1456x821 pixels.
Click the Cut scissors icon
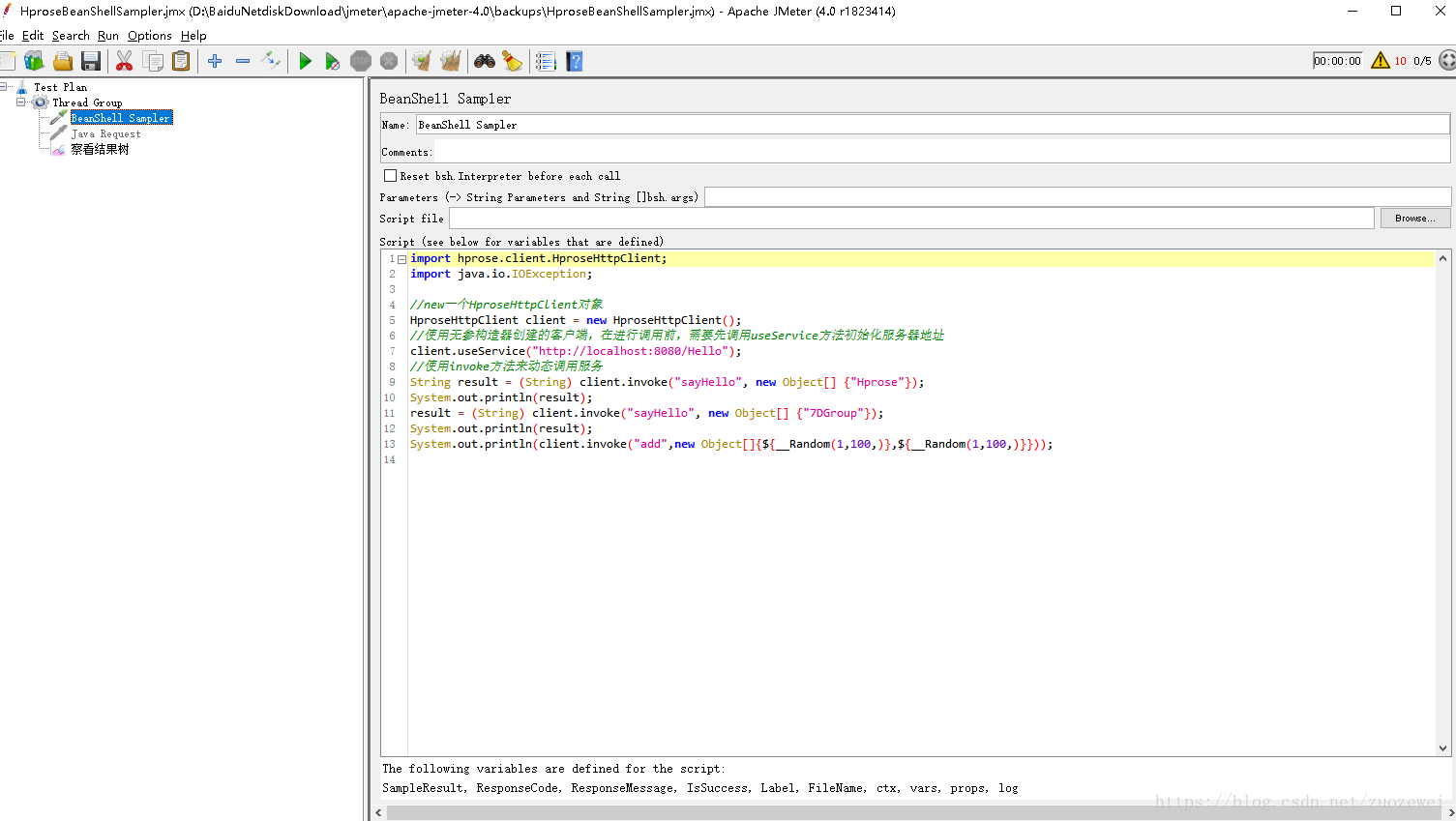click(124, 62)
